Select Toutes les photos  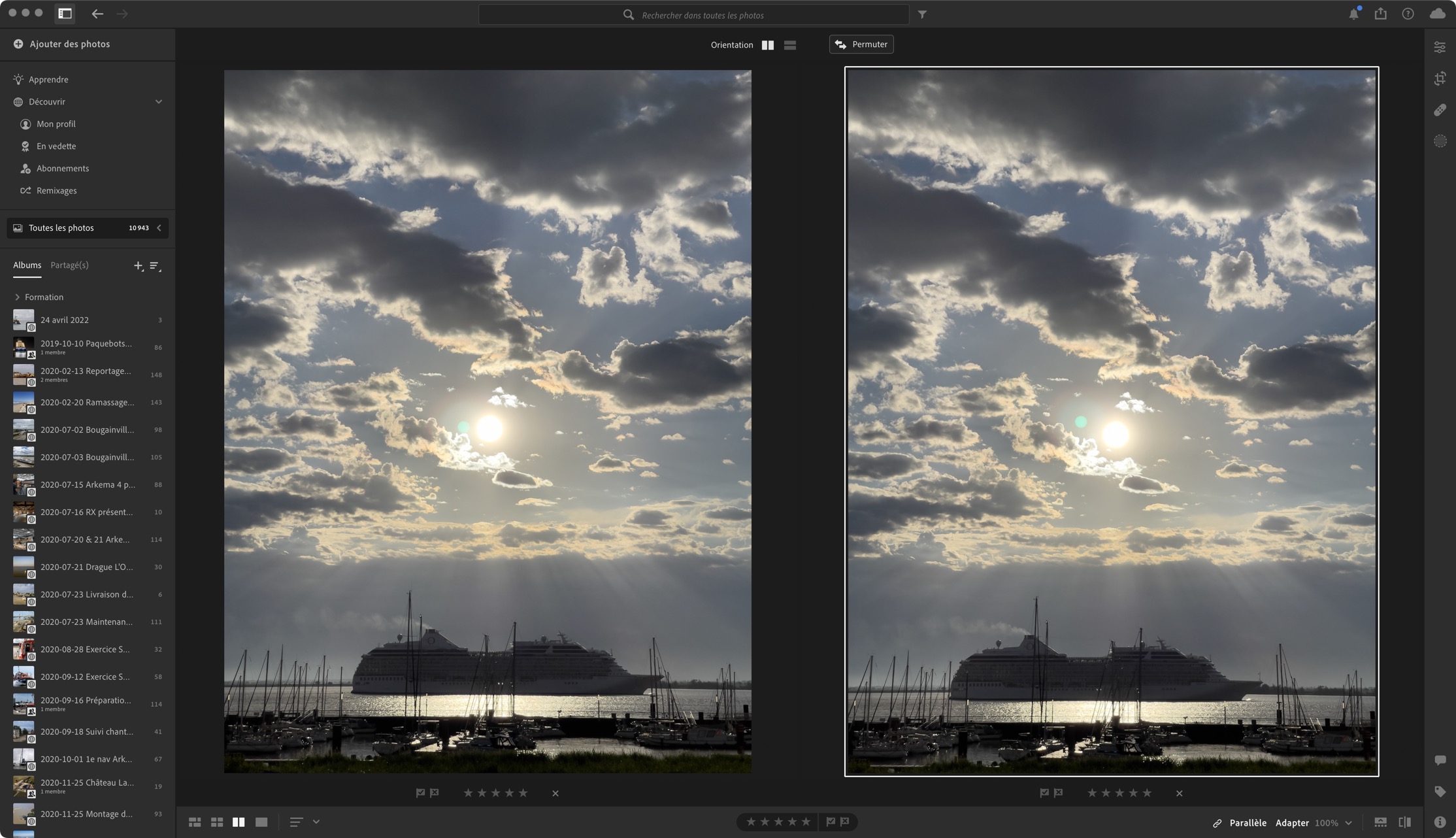pyautogui.click(x=88, y=228)
